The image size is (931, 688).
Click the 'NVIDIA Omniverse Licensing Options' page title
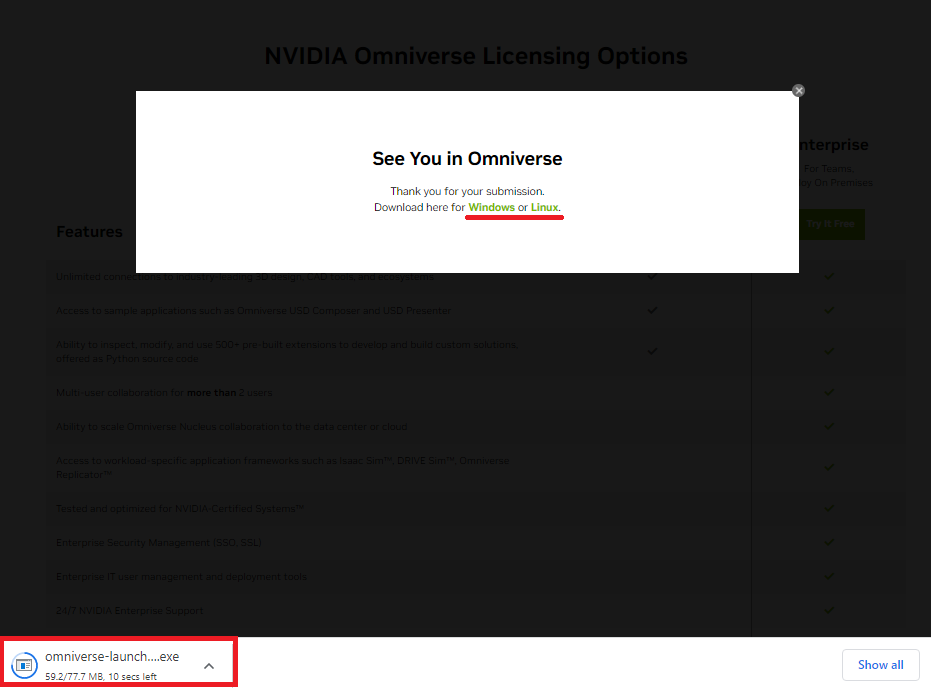(x=476, y=56)
